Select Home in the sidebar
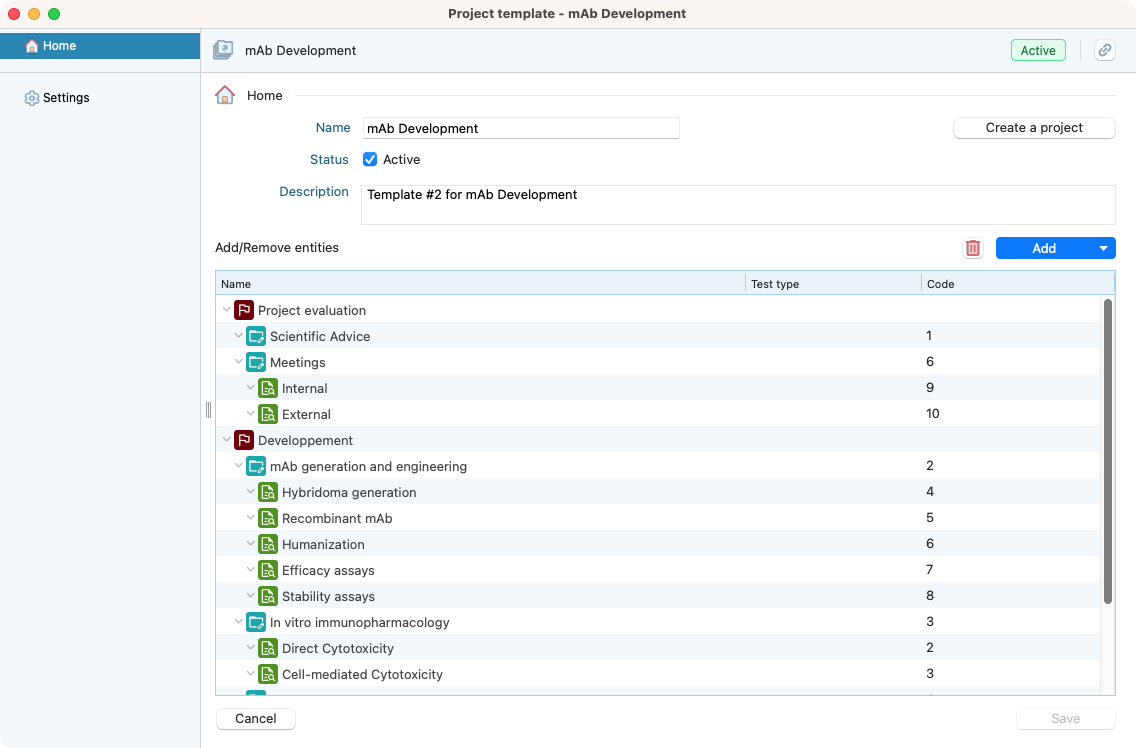The height and width of the screenshot is (748, 1136). point(59,46)
